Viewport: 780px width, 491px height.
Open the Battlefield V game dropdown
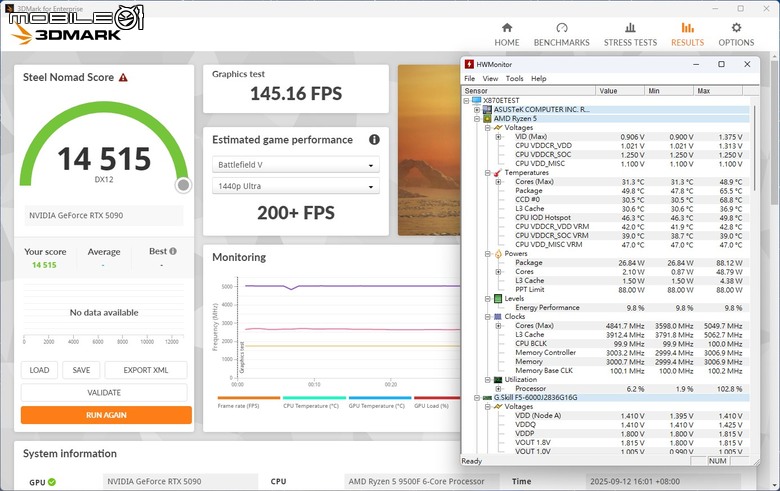295,165
